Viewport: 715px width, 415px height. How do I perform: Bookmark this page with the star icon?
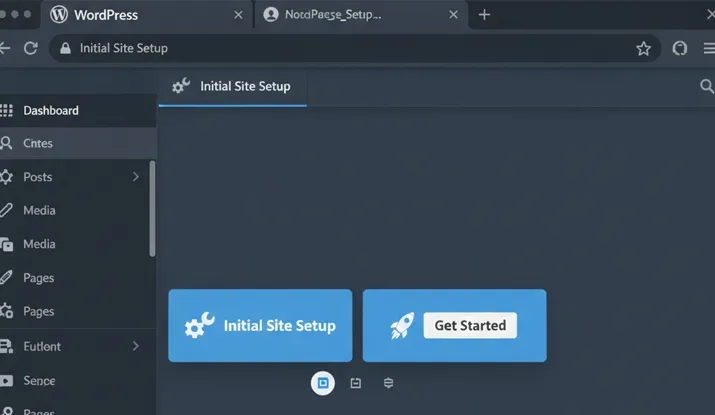tap(643, 48)
